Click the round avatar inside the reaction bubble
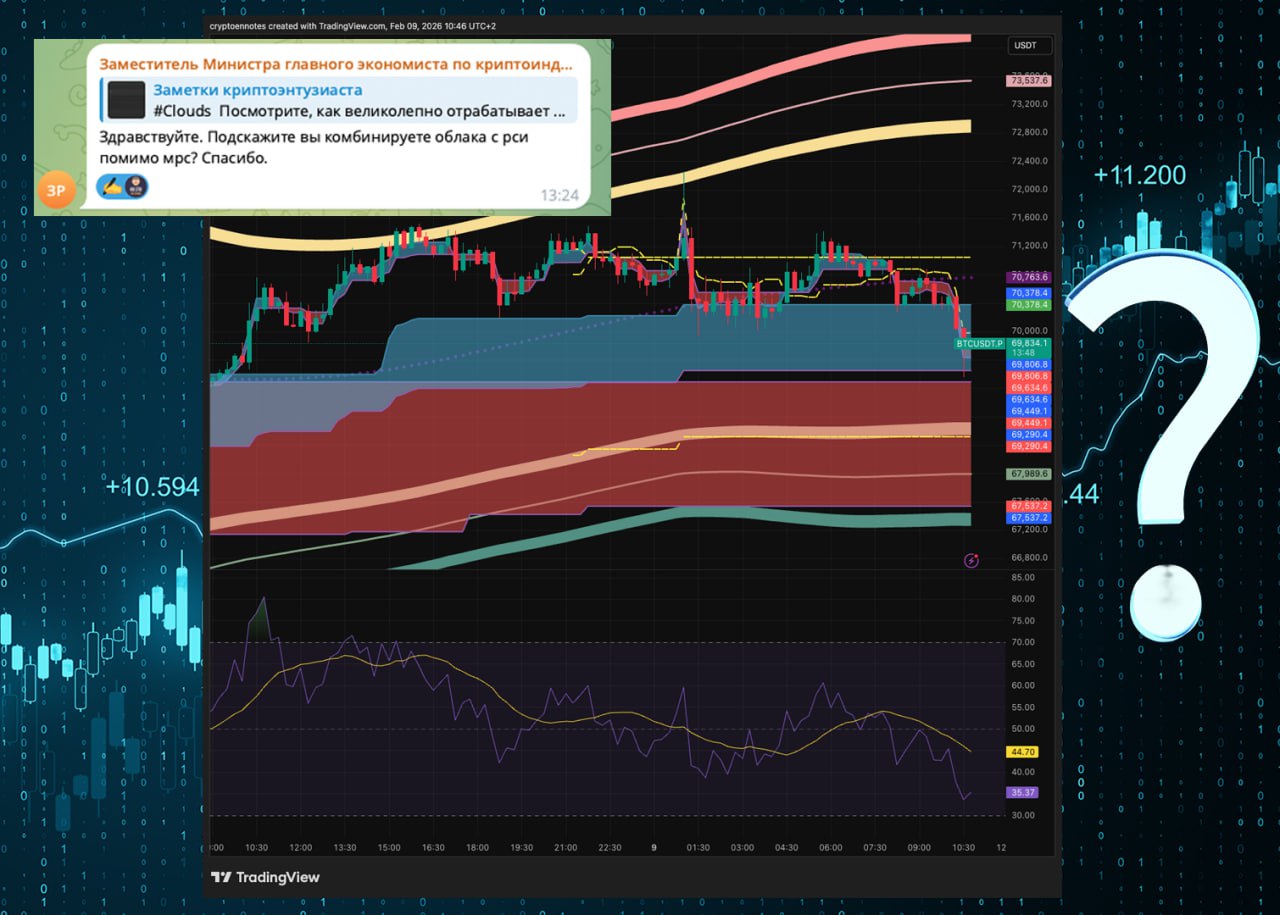This screenshot has width=1280, height=915. click(135, 186)
